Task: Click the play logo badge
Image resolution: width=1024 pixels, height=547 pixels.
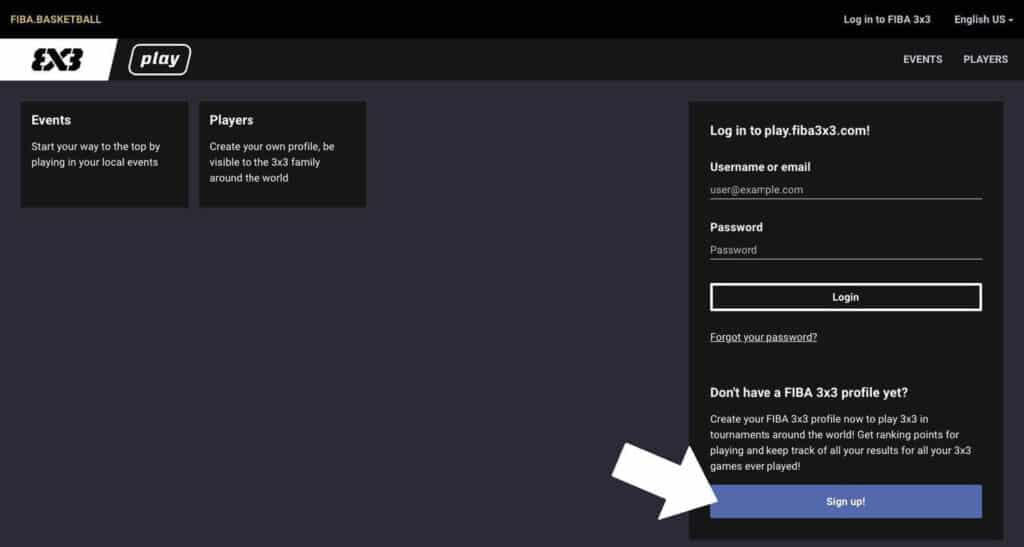Action: point(160,59)
